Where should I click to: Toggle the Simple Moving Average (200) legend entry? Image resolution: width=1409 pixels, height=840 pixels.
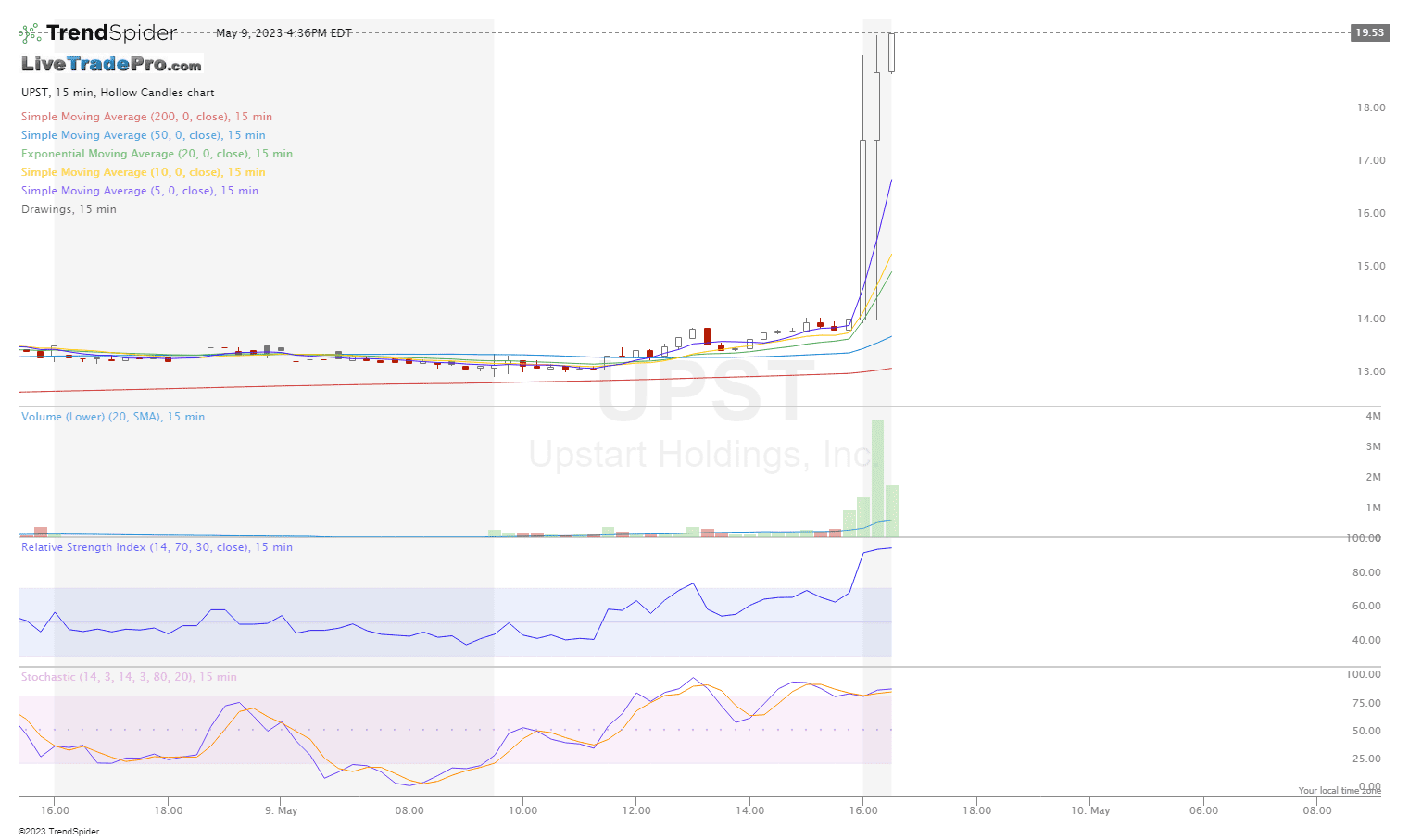pyautogui.click(x=146, y=117)
